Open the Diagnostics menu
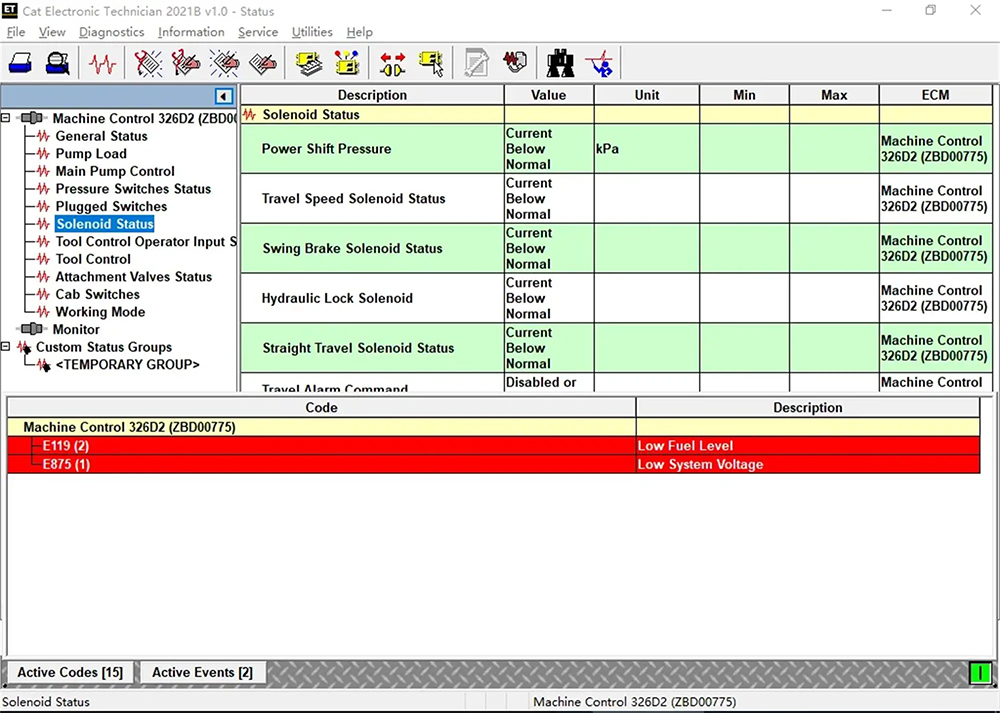This screenshot has height=713, width=1000. point(111,32)
